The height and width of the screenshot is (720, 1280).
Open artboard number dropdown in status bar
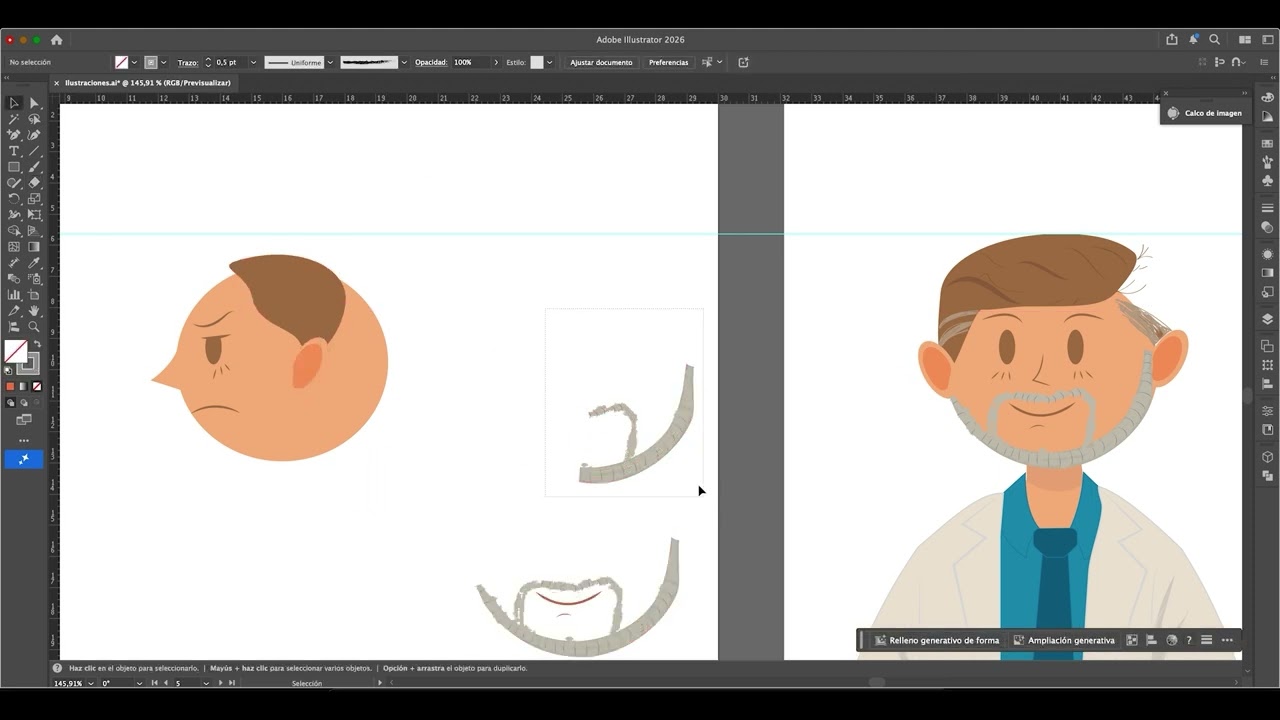(x=206, y=683)
